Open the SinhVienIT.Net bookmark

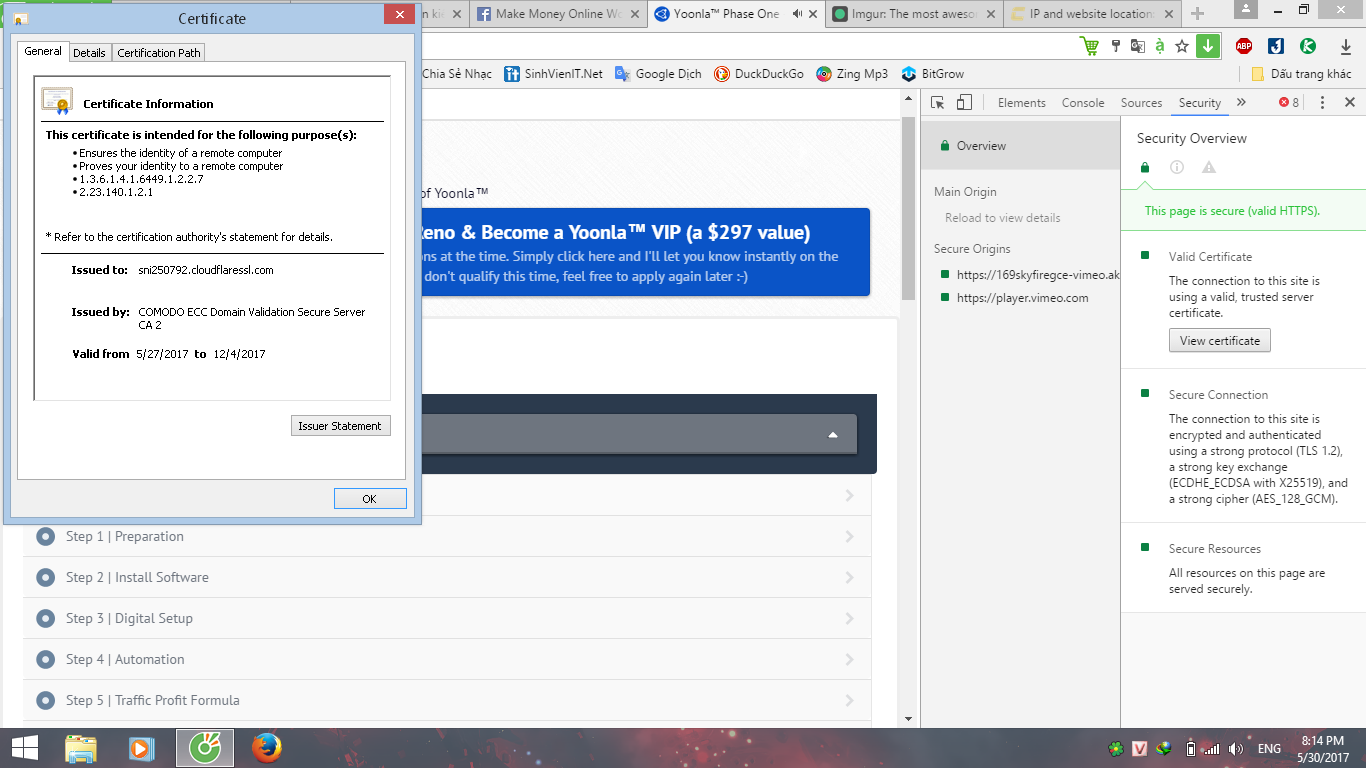[x=554, y=74]
